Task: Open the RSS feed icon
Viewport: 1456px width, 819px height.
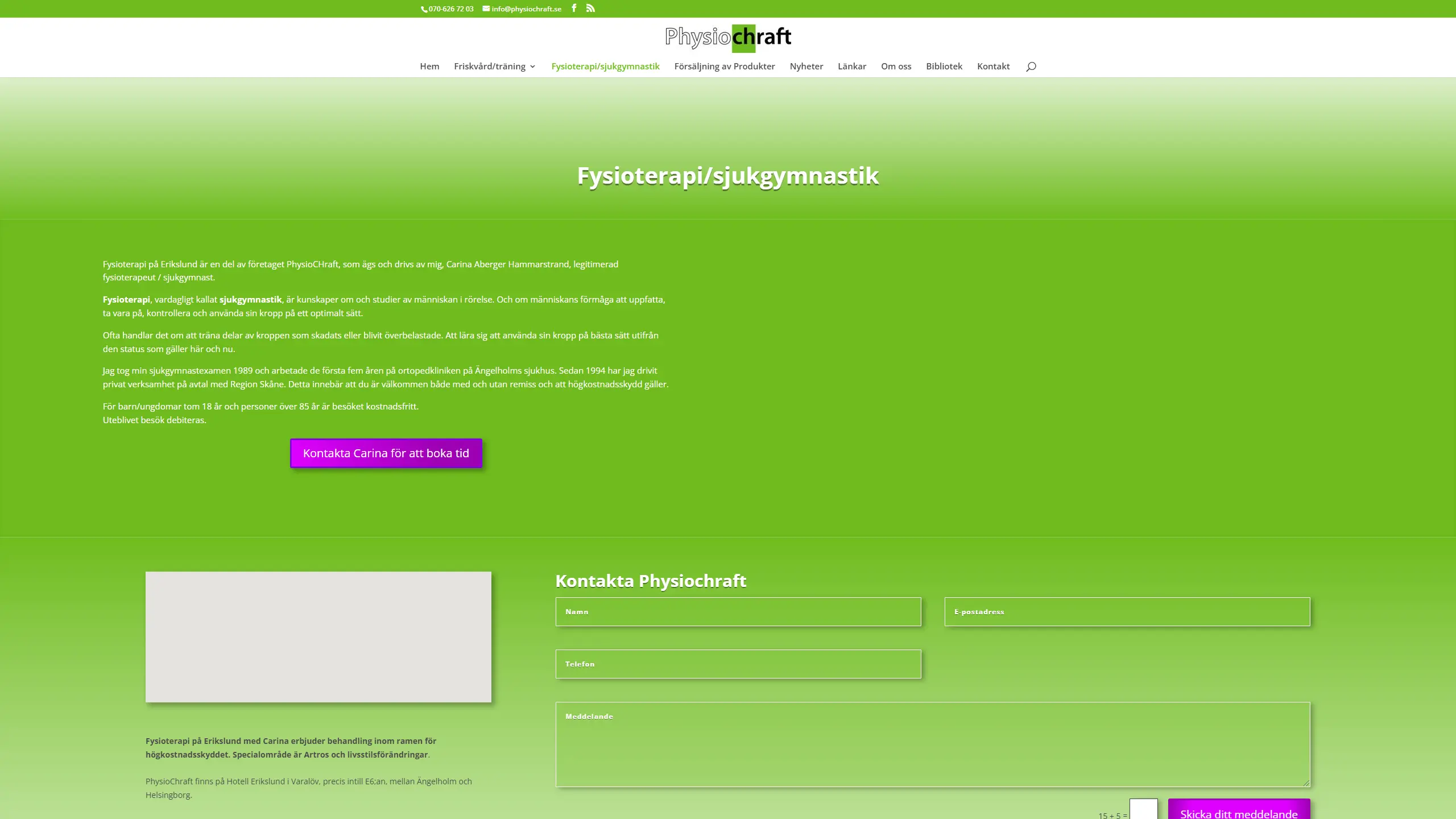Action: pos(590,8)
